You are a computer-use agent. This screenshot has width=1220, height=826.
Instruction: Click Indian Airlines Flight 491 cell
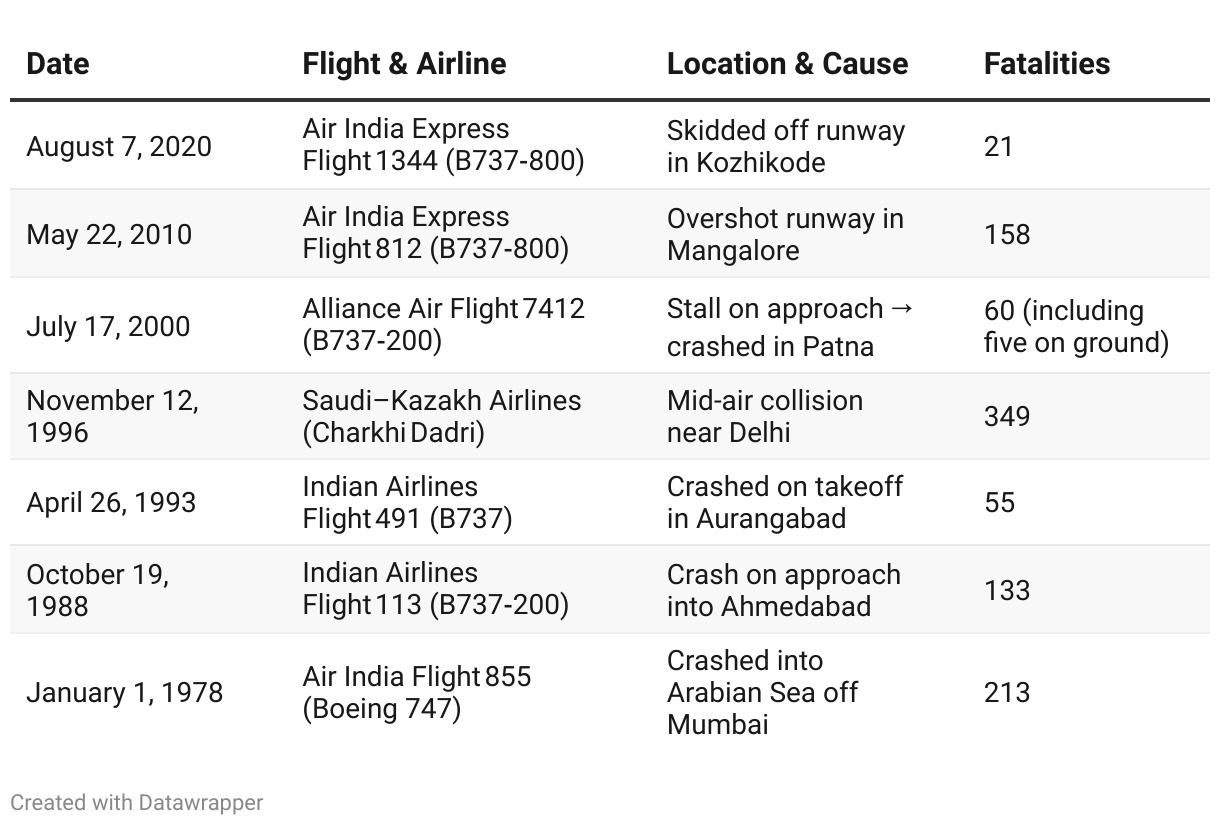[x=407, y=502]
